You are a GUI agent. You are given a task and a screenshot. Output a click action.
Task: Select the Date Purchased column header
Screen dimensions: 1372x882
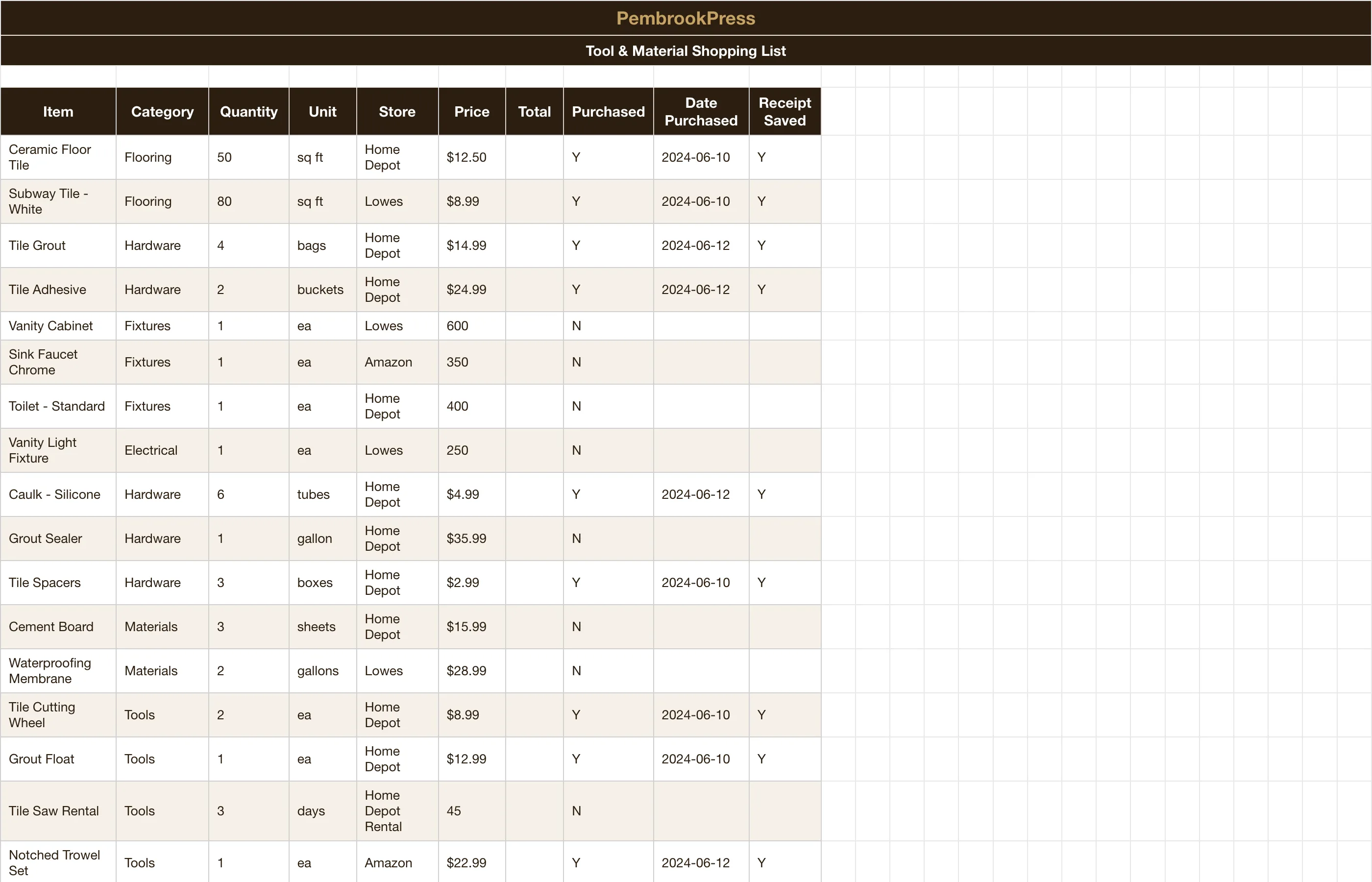(x=701, y=112)
